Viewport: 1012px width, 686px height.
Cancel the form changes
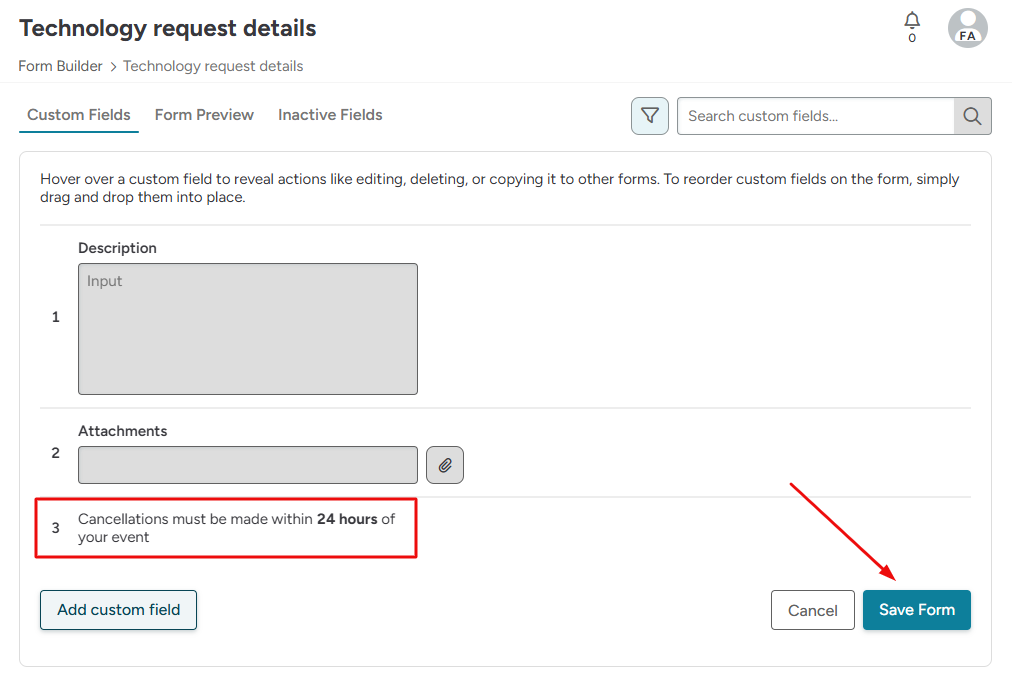812,610
